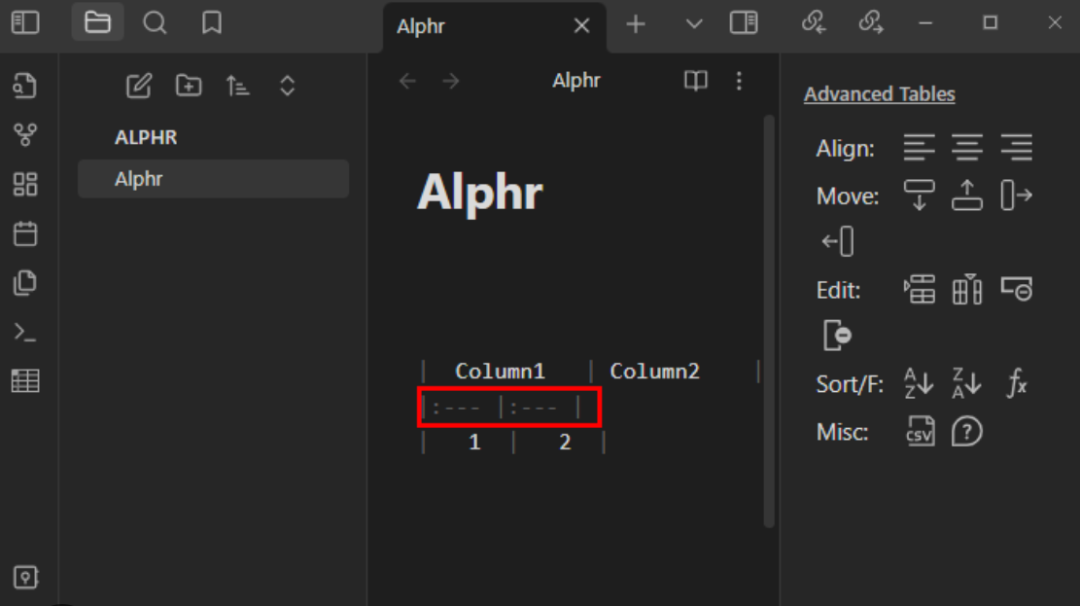Export the table as CSV

pyautogui.click(x=920, y=432)
